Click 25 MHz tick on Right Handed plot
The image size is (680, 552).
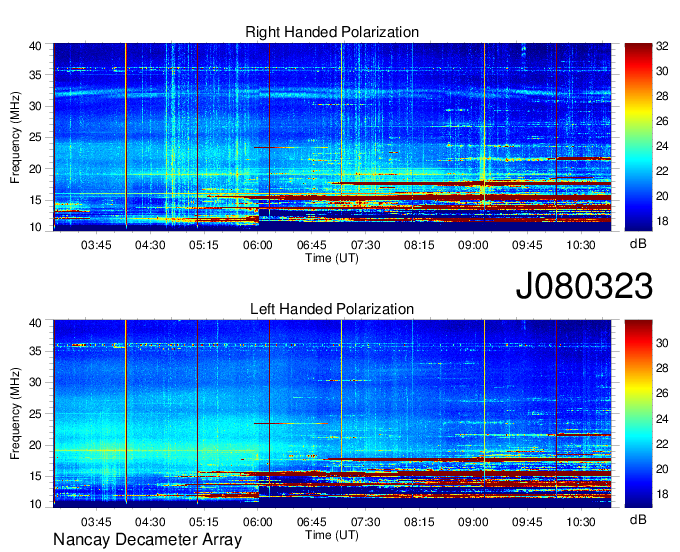pyautogui.click(x=36, y=138)
